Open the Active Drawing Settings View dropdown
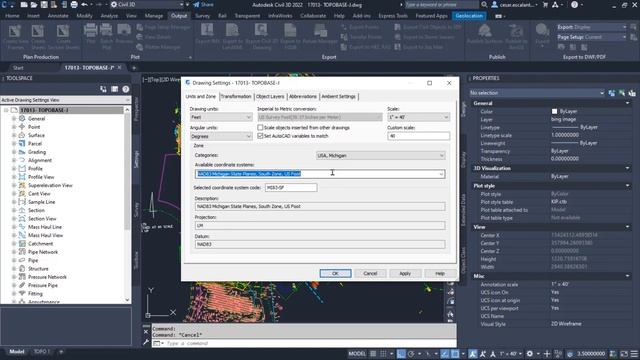The image size is (640, 360). (65, 100)
